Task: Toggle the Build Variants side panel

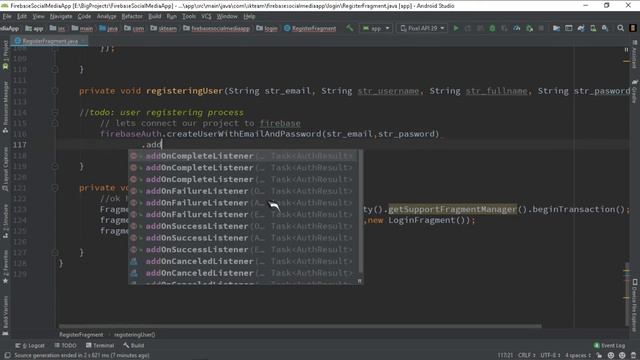Action: (5, 316)
